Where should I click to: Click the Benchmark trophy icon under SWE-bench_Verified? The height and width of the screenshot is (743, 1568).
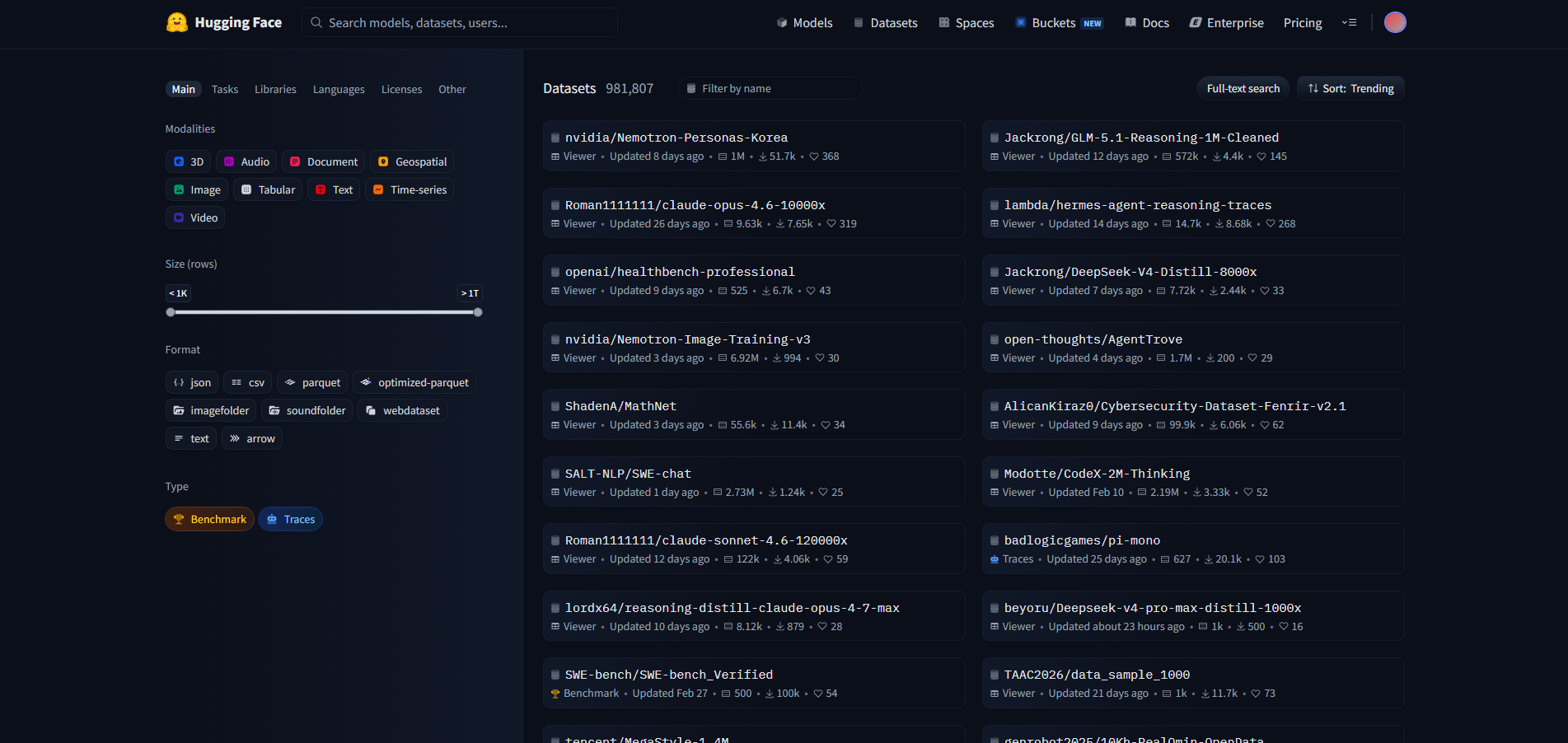pos(555,694)
